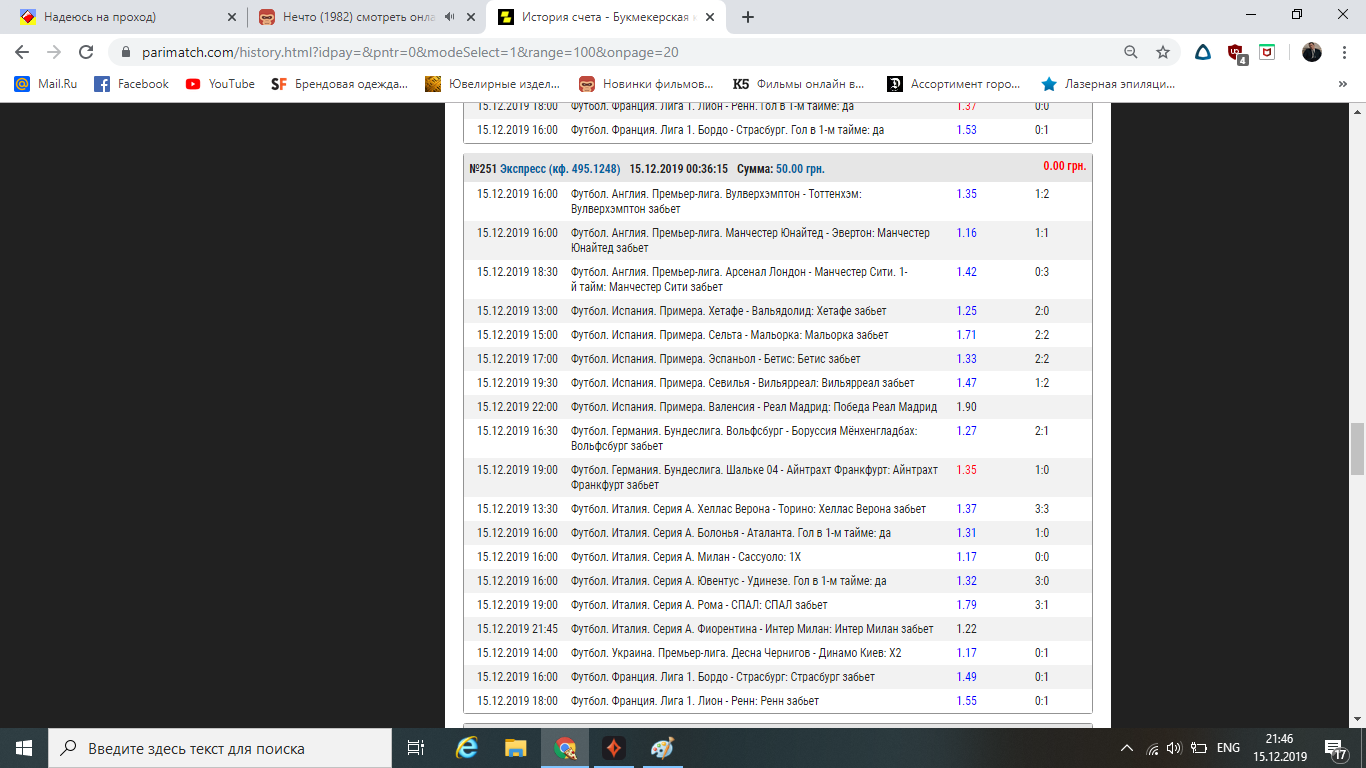Switch the ENG input language

(x=1228, y=748)
